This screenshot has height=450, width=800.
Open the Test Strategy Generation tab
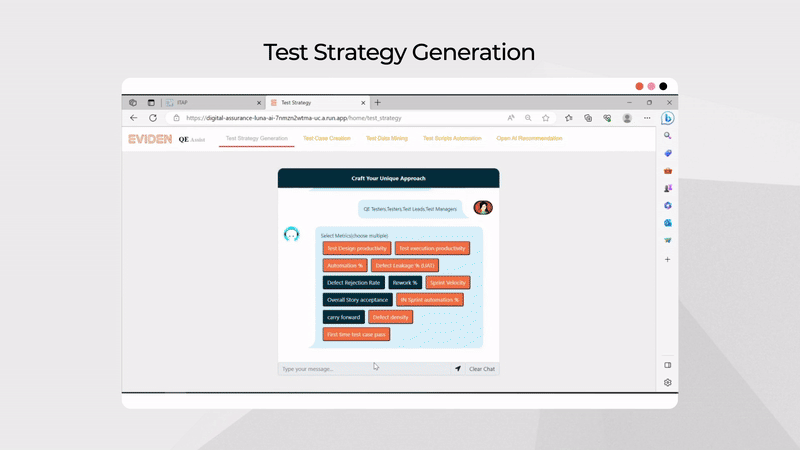click(x=257, y=138)
